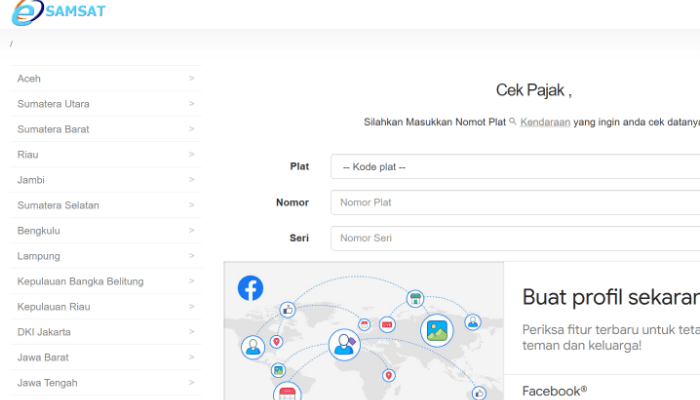
Task: Click the center profile icon on the map
Action: pyautogui.click(x=344, y=344)
